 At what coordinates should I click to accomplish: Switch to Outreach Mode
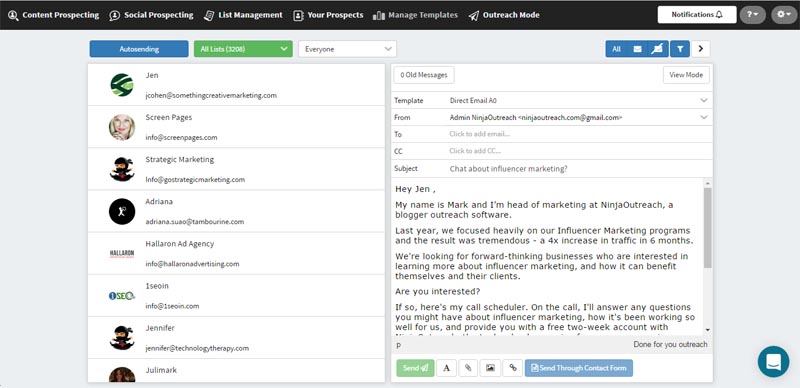click(x=504, y=15)
